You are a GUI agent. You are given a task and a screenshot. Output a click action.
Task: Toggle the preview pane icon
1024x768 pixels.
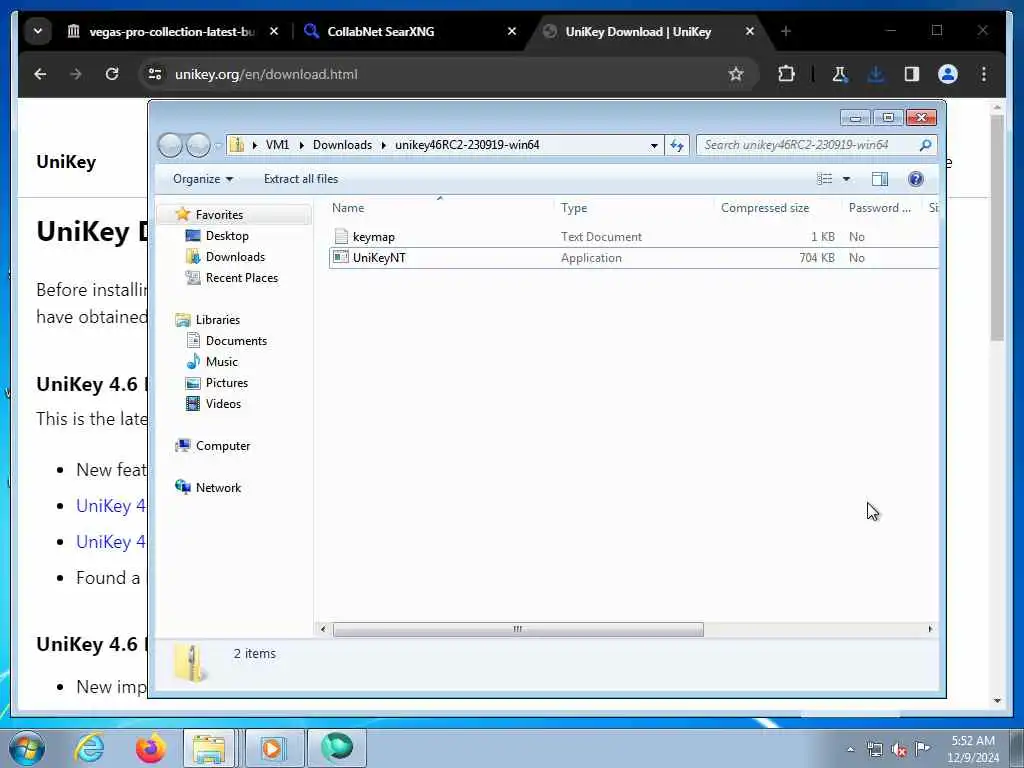[x=880, y=179]
